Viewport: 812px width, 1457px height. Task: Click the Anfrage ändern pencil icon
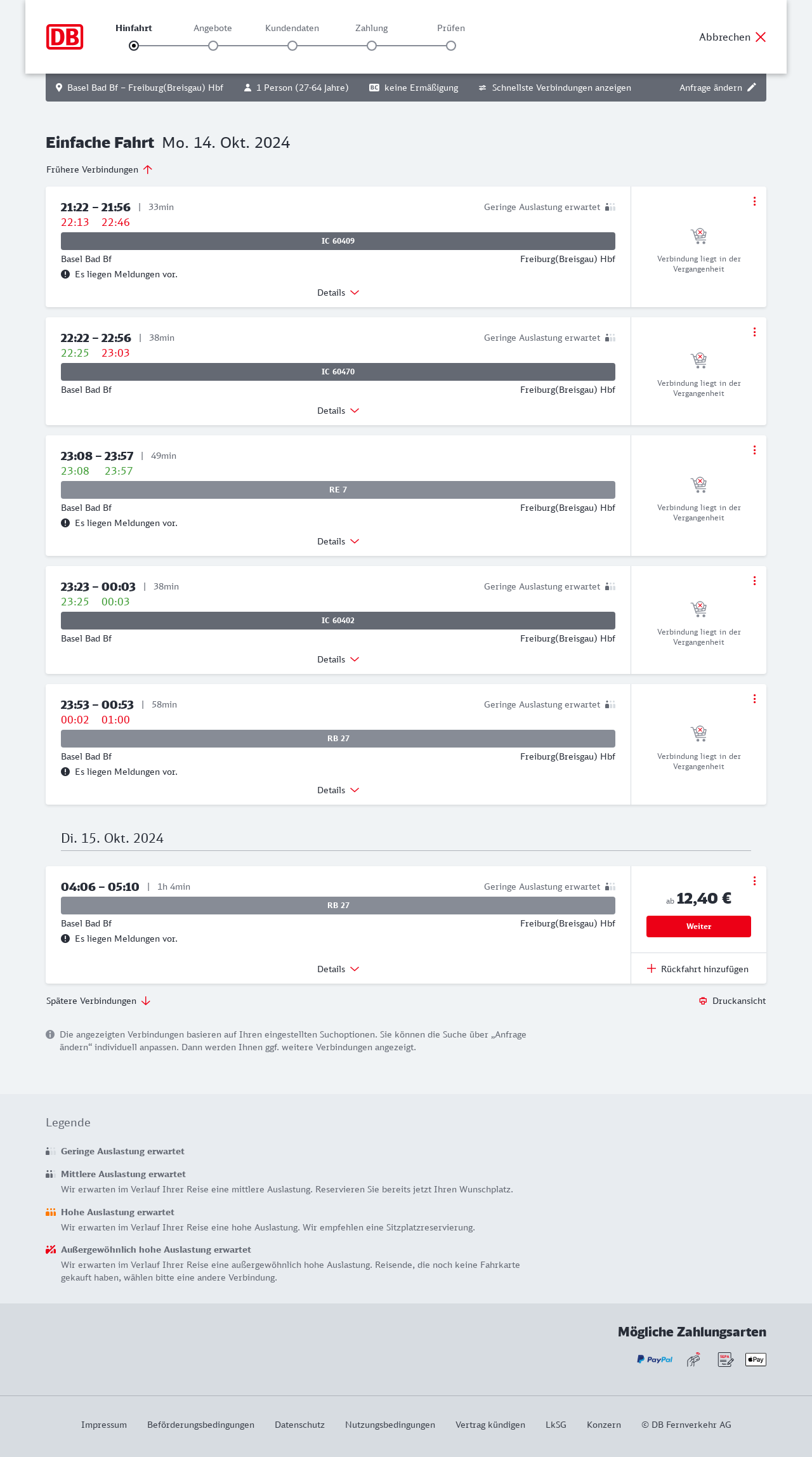752,88
